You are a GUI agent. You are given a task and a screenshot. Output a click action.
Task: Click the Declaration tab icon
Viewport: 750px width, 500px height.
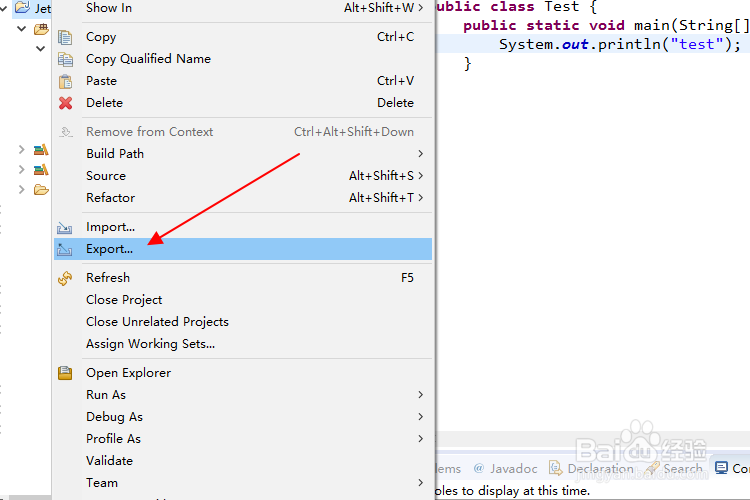(555, 468)
